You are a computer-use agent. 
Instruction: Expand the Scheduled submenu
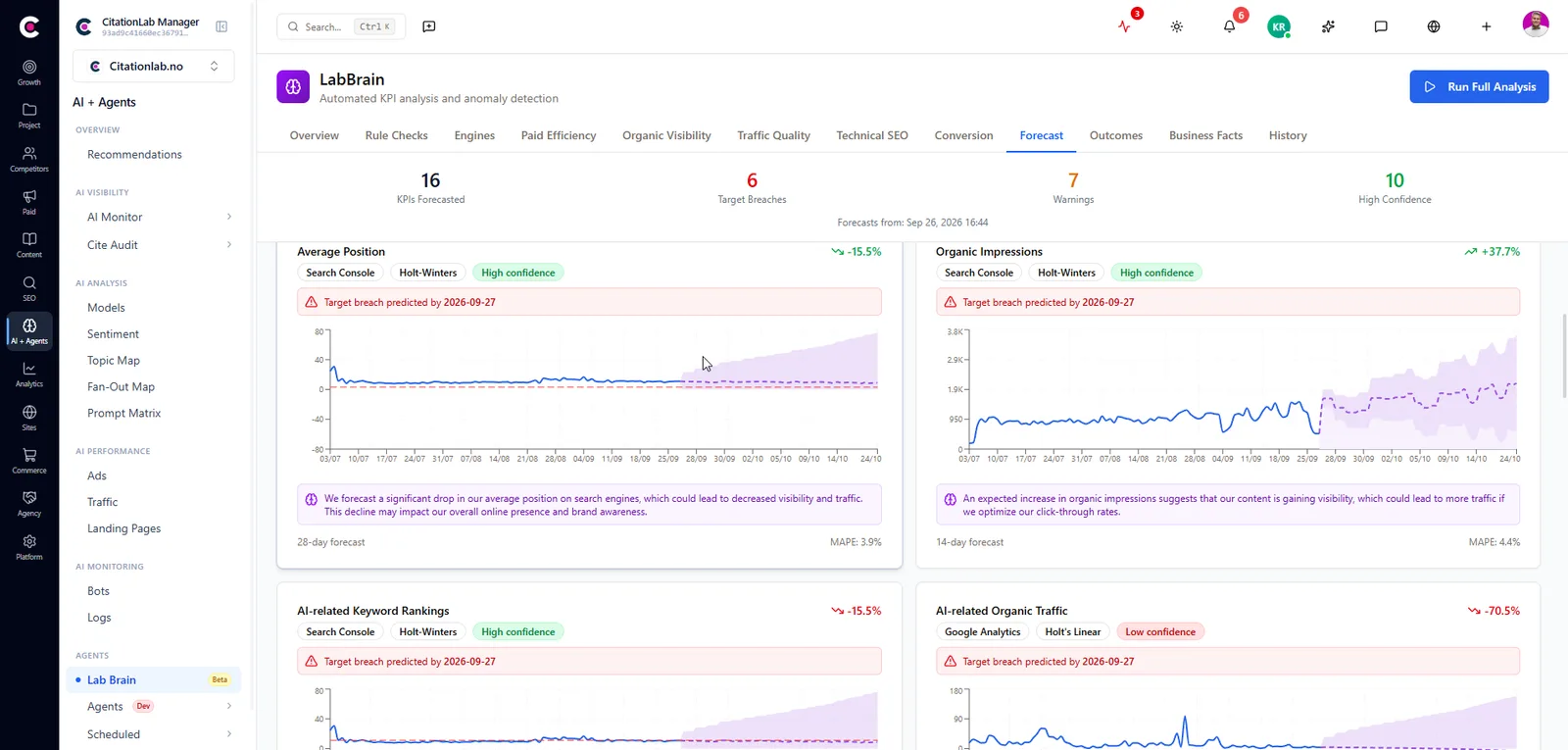229,734
